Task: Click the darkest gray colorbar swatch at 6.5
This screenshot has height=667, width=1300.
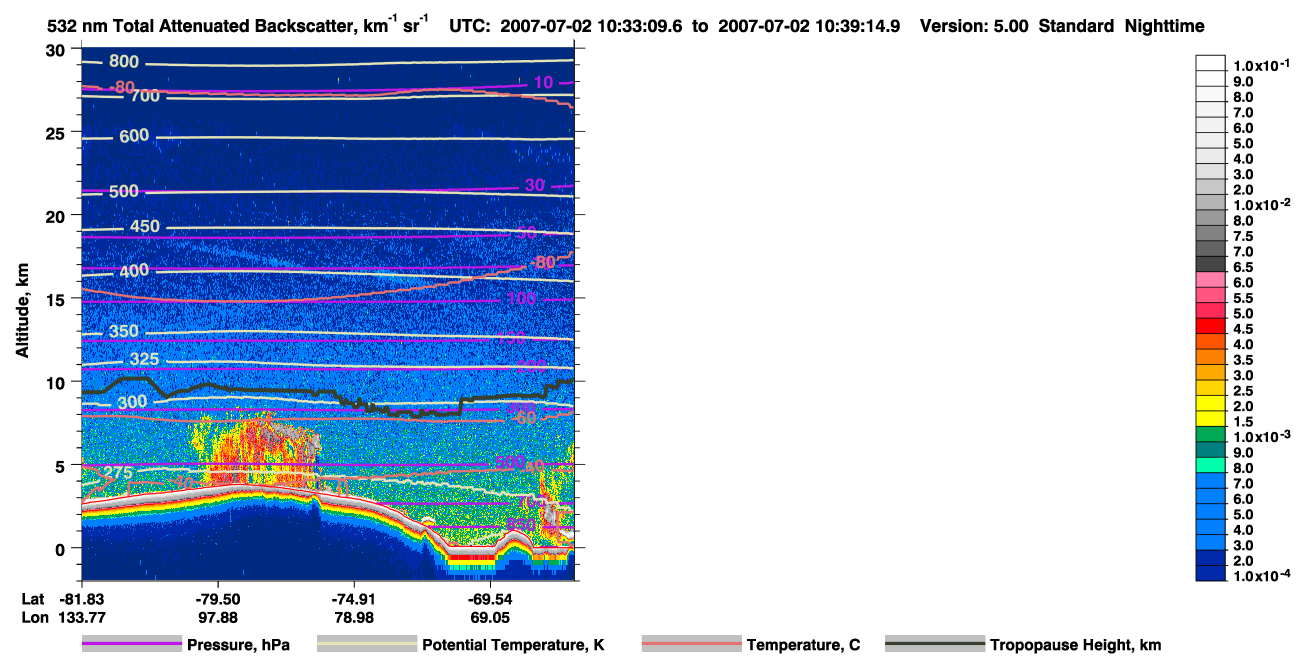Action: click(1211, 263)
